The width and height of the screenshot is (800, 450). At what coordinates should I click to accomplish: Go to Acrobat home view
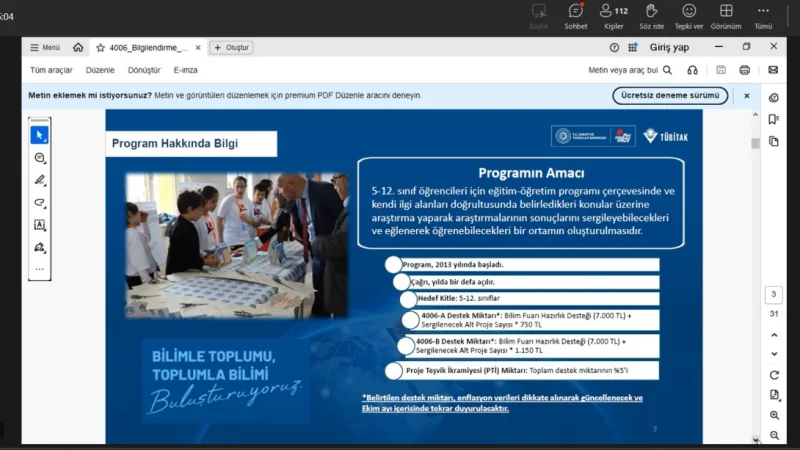[78, 47]
